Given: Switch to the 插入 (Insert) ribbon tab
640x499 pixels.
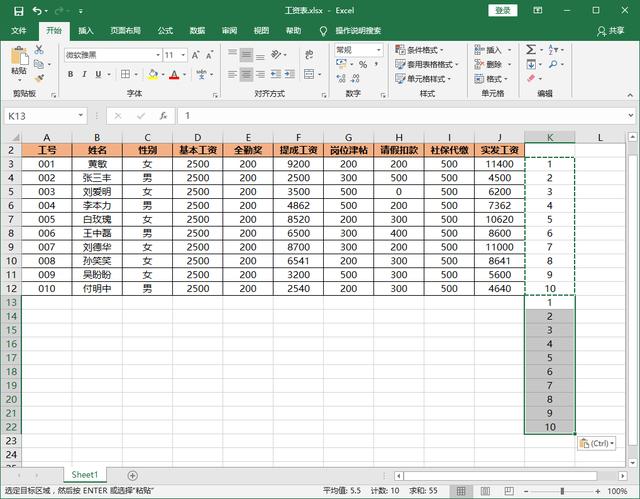Looking at the screenshot, I should (86, 31).
